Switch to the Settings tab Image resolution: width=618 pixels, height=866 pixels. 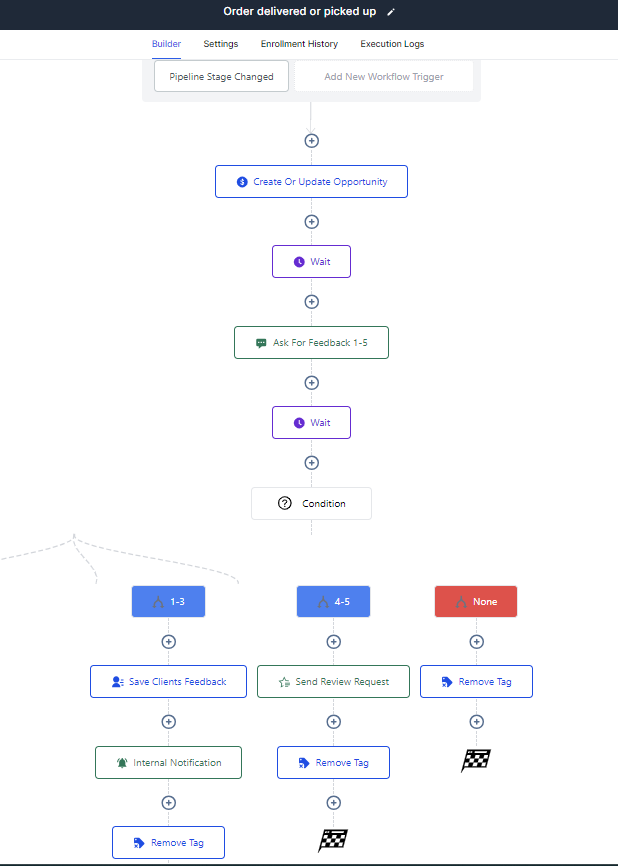pyautogui.click(x=220, y=44)
